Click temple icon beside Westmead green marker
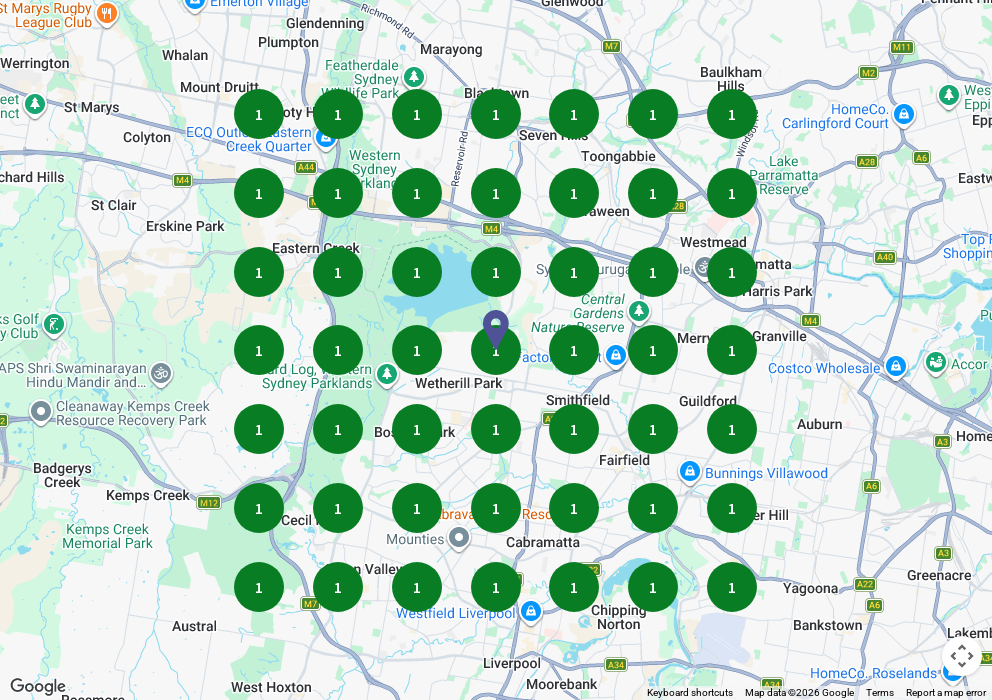 702,268
